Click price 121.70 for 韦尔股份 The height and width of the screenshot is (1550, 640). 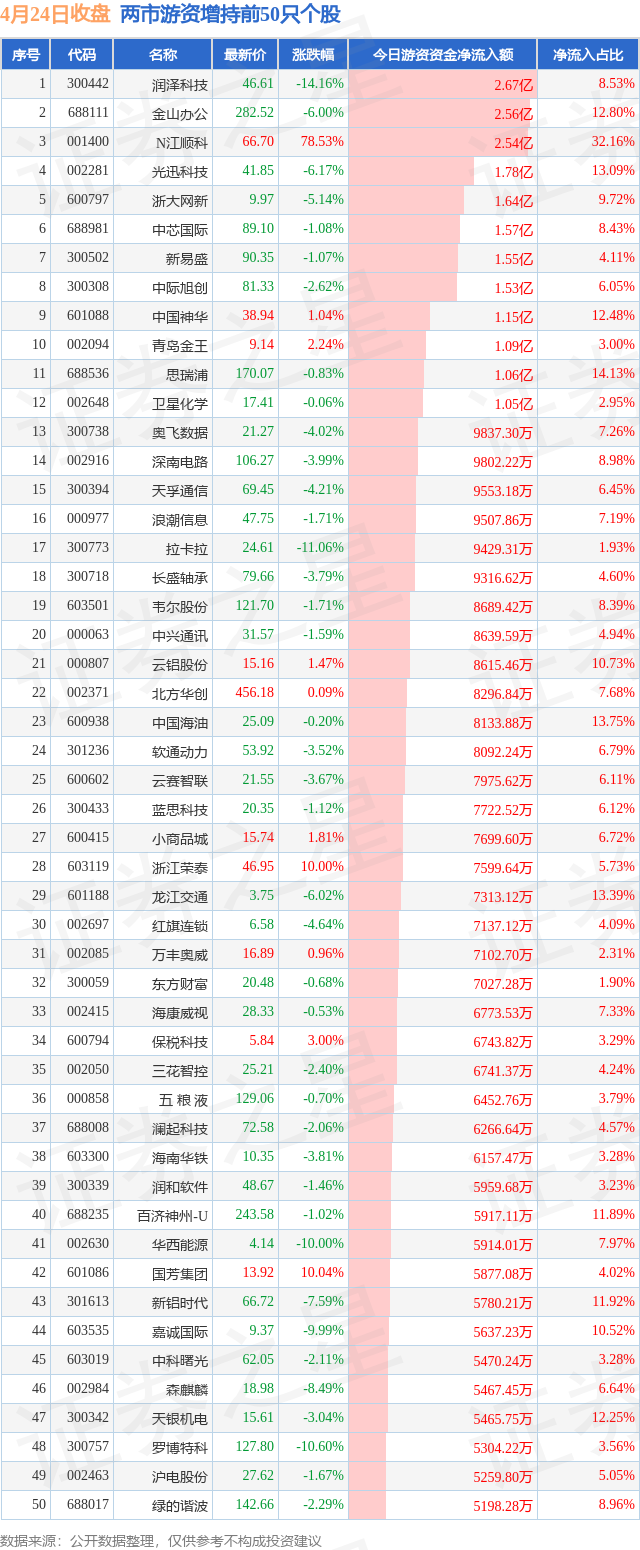point(254,606)
